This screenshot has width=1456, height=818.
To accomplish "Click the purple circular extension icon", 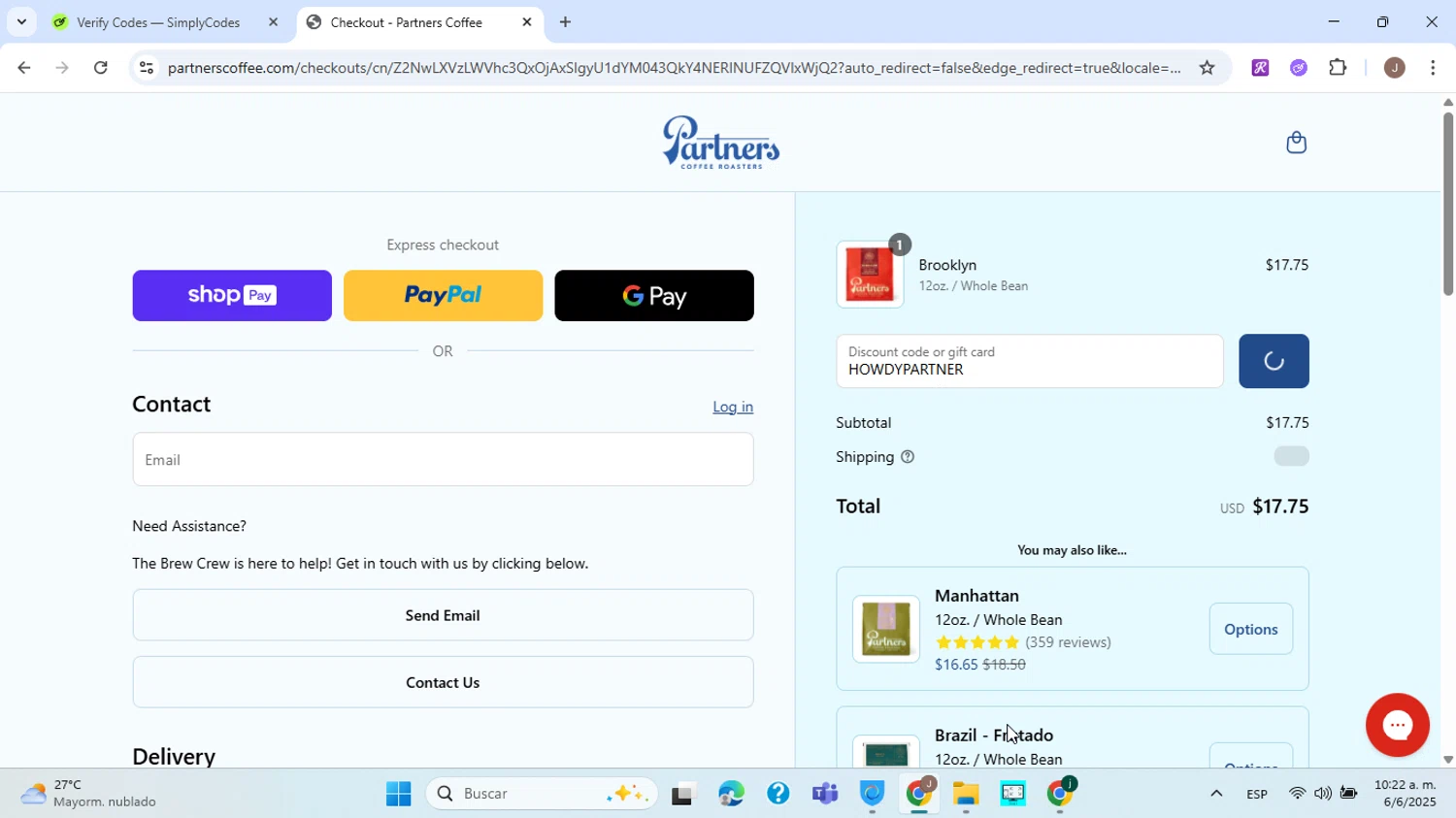I will point(1299,68).
